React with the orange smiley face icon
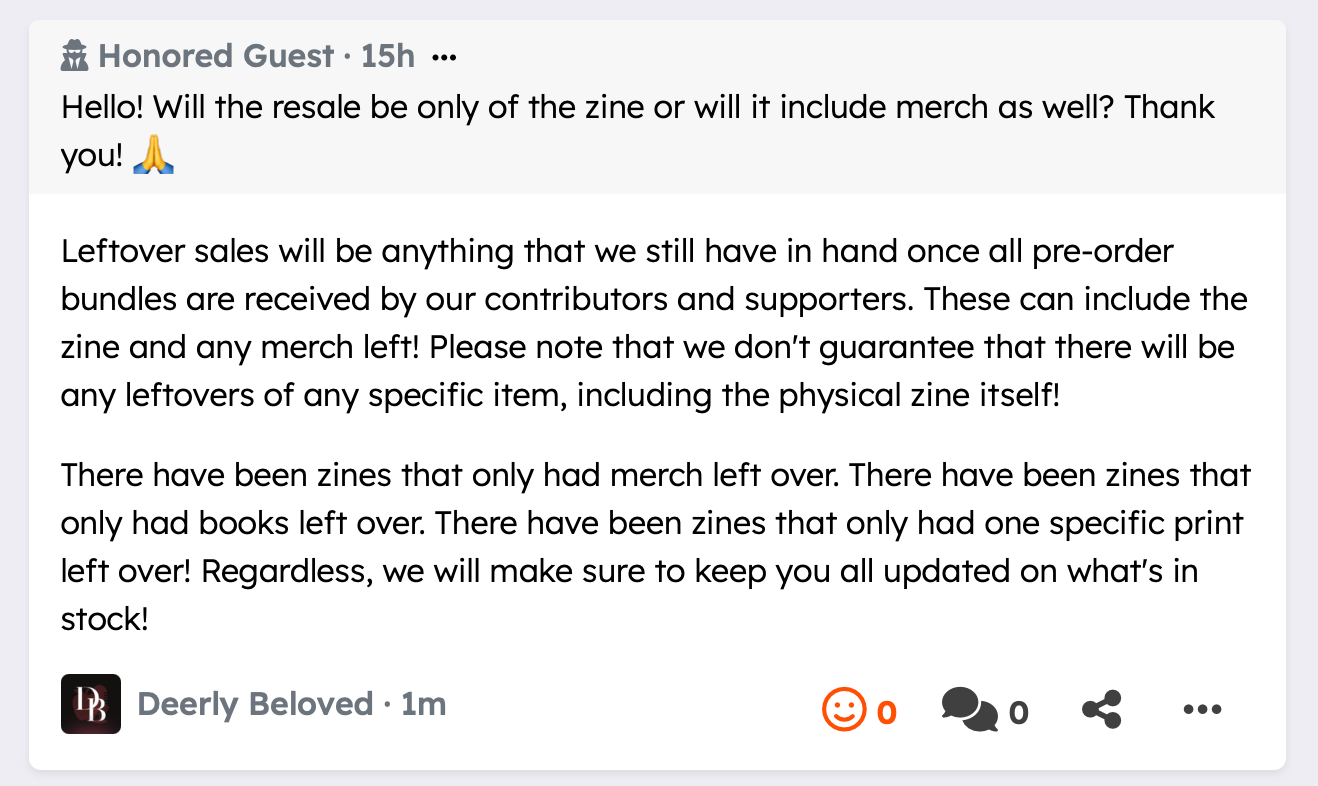 point(843,711)
